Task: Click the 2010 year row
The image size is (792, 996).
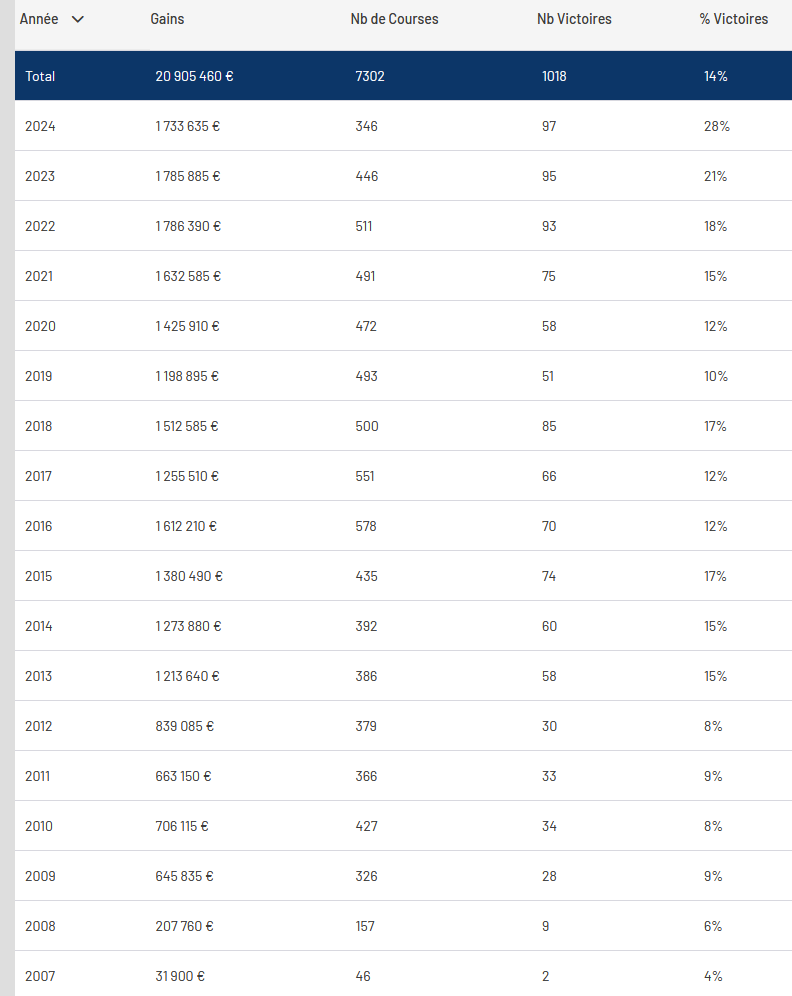Action: pyautogui.click(x=403, y=826)
